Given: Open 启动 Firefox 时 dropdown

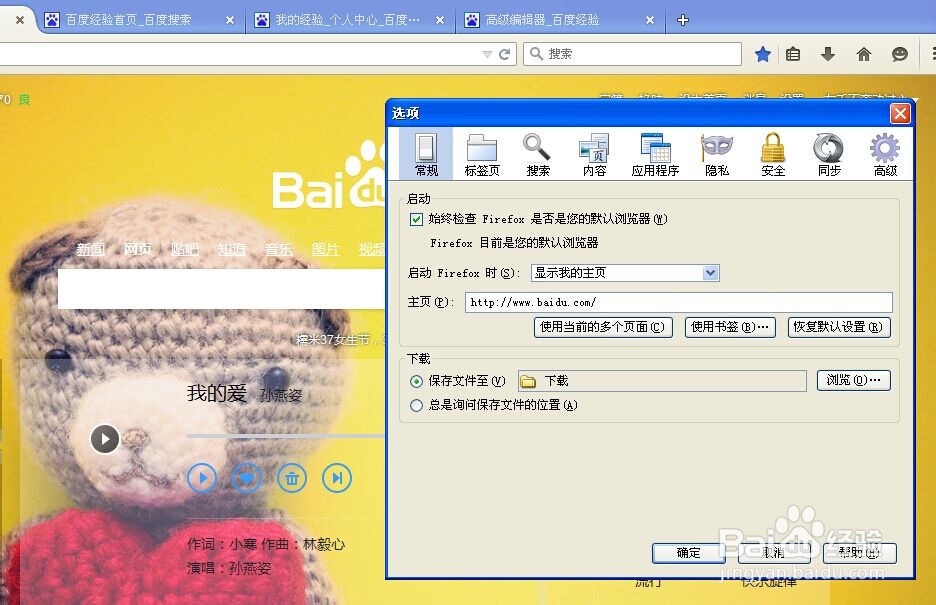Looking at the screenshot, I should click(625, 273).
